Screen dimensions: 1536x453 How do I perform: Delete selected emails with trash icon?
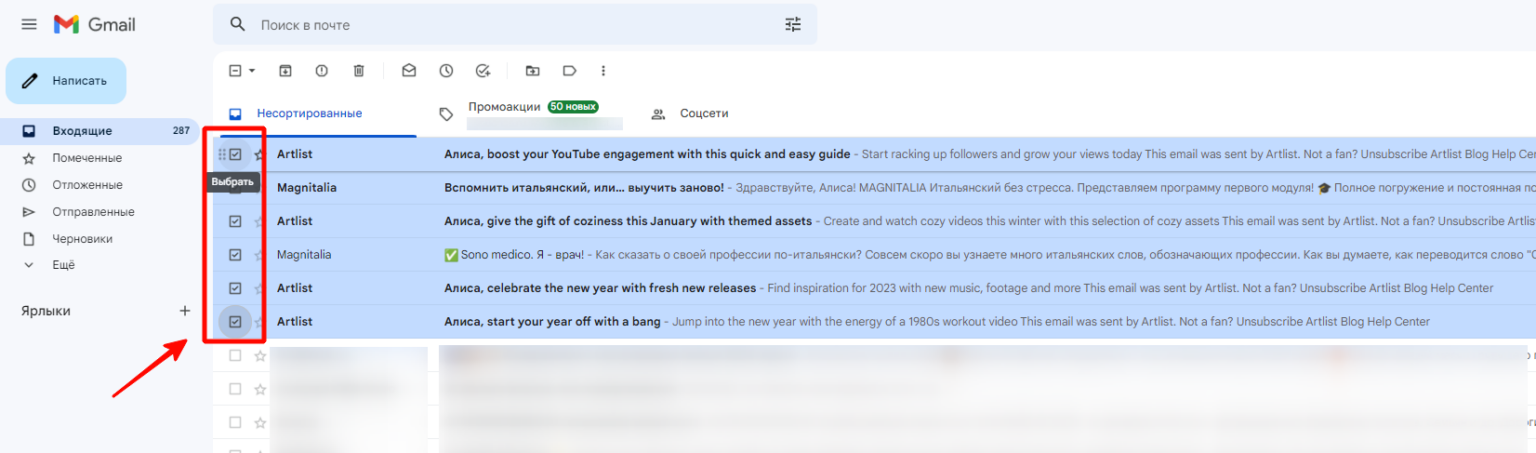pos(358,71)
